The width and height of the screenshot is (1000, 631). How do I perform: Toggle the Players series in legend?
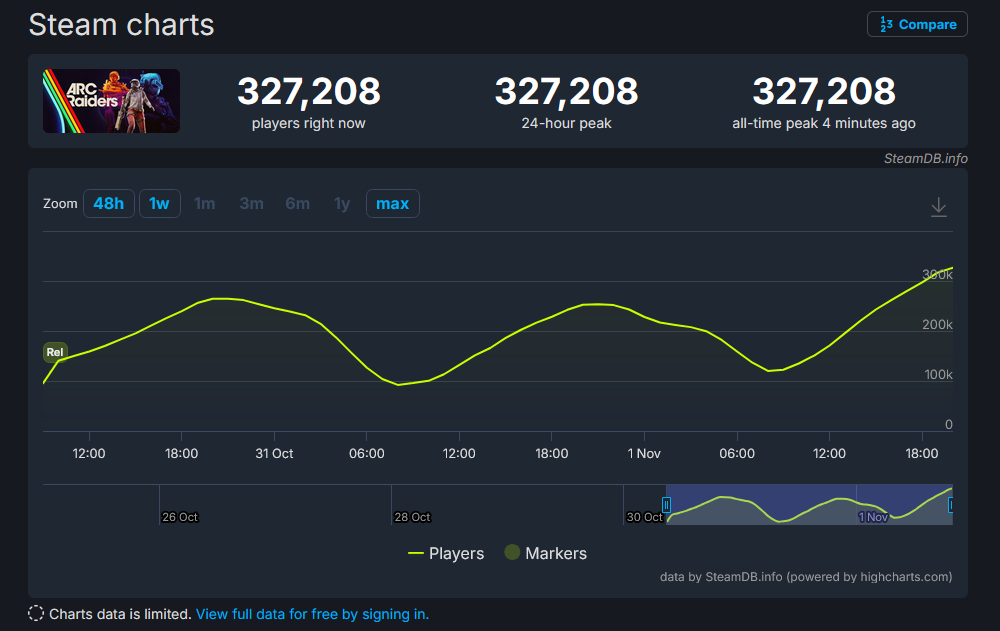click(x=446, y=553)
